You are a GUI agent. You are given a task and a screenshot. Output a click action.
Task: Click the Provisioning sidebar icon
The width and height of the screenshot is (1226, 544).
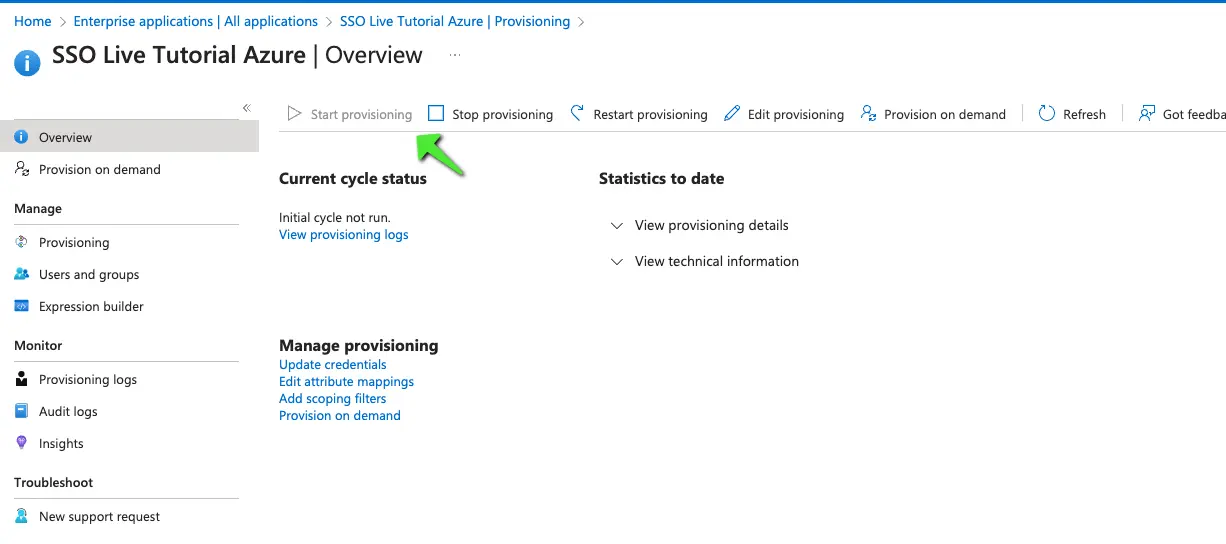(x=21, y=242)
